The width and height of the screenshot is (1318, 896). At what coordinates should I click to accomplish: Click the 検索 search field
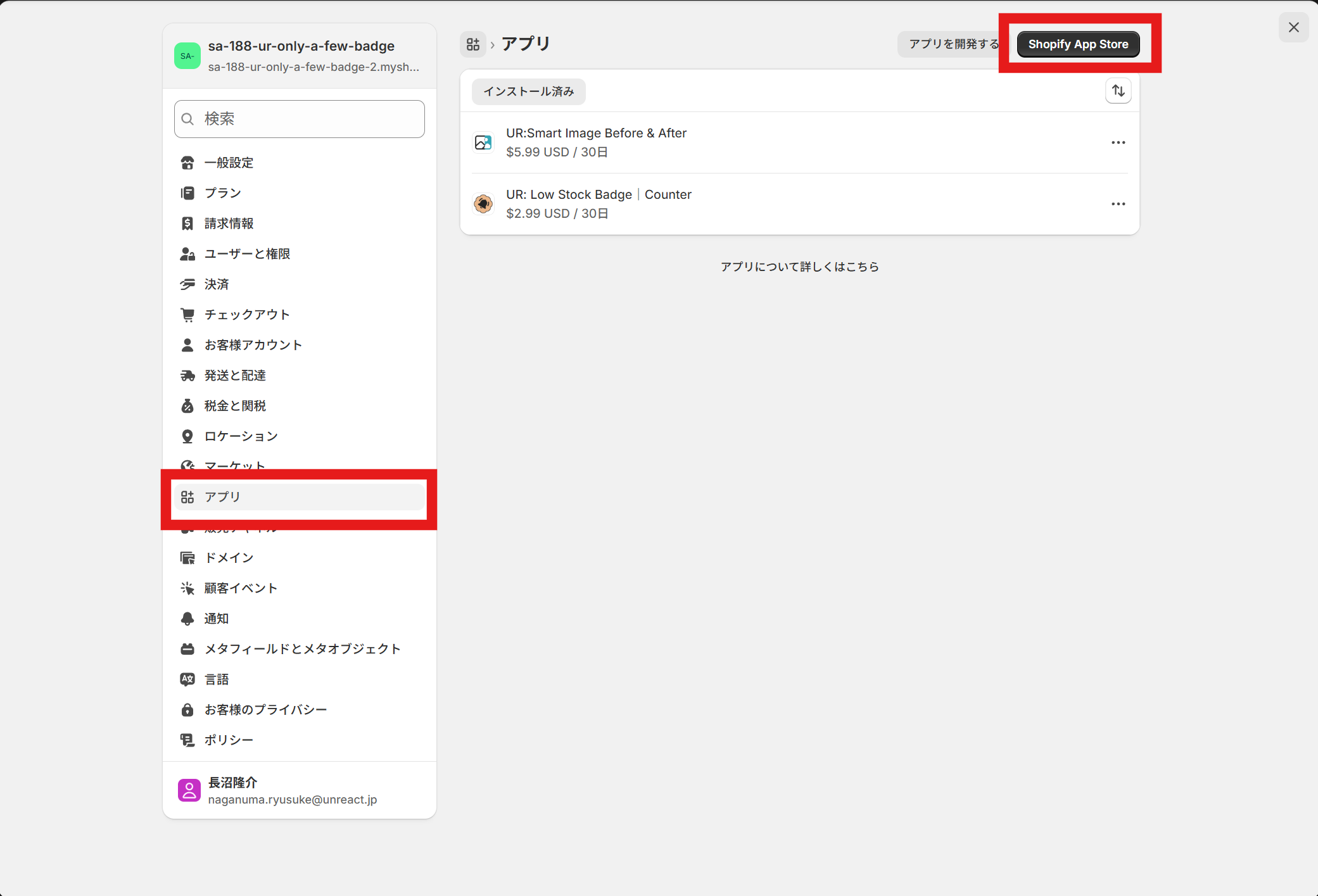pos(299,119)
